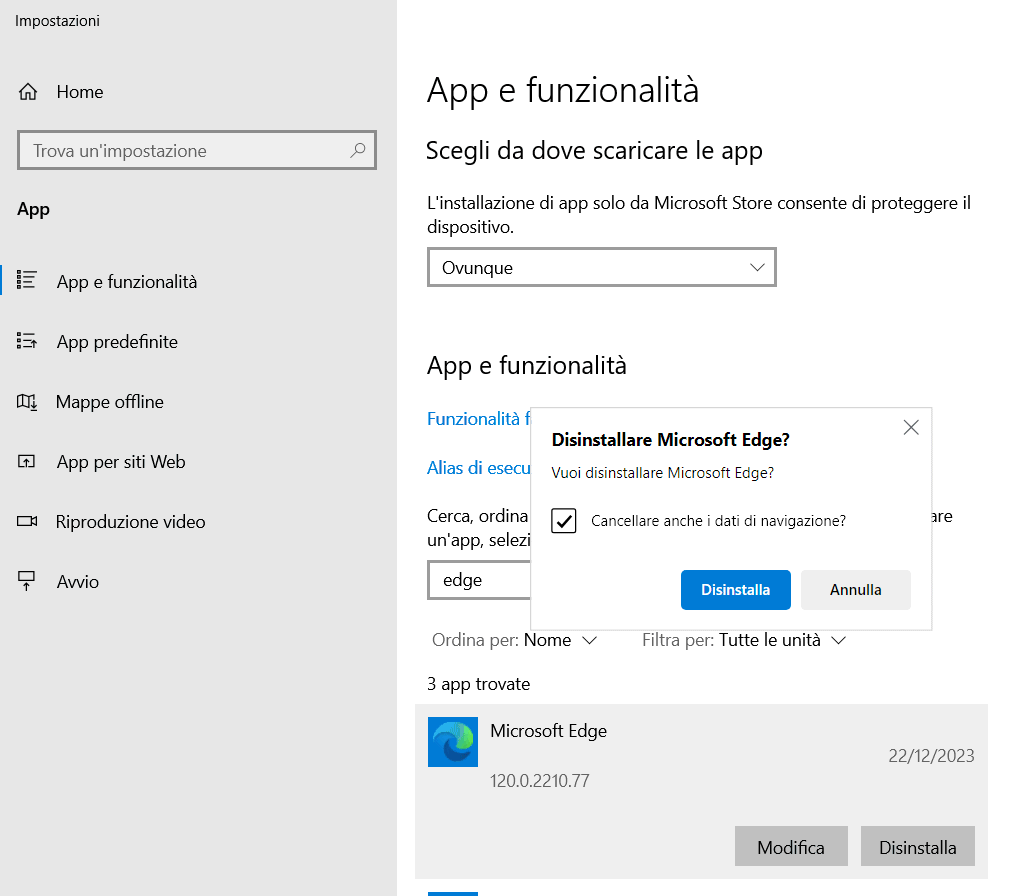Click the Home house icon
The height and width of the screenshot is (896, 1032).
click(28, 92)
